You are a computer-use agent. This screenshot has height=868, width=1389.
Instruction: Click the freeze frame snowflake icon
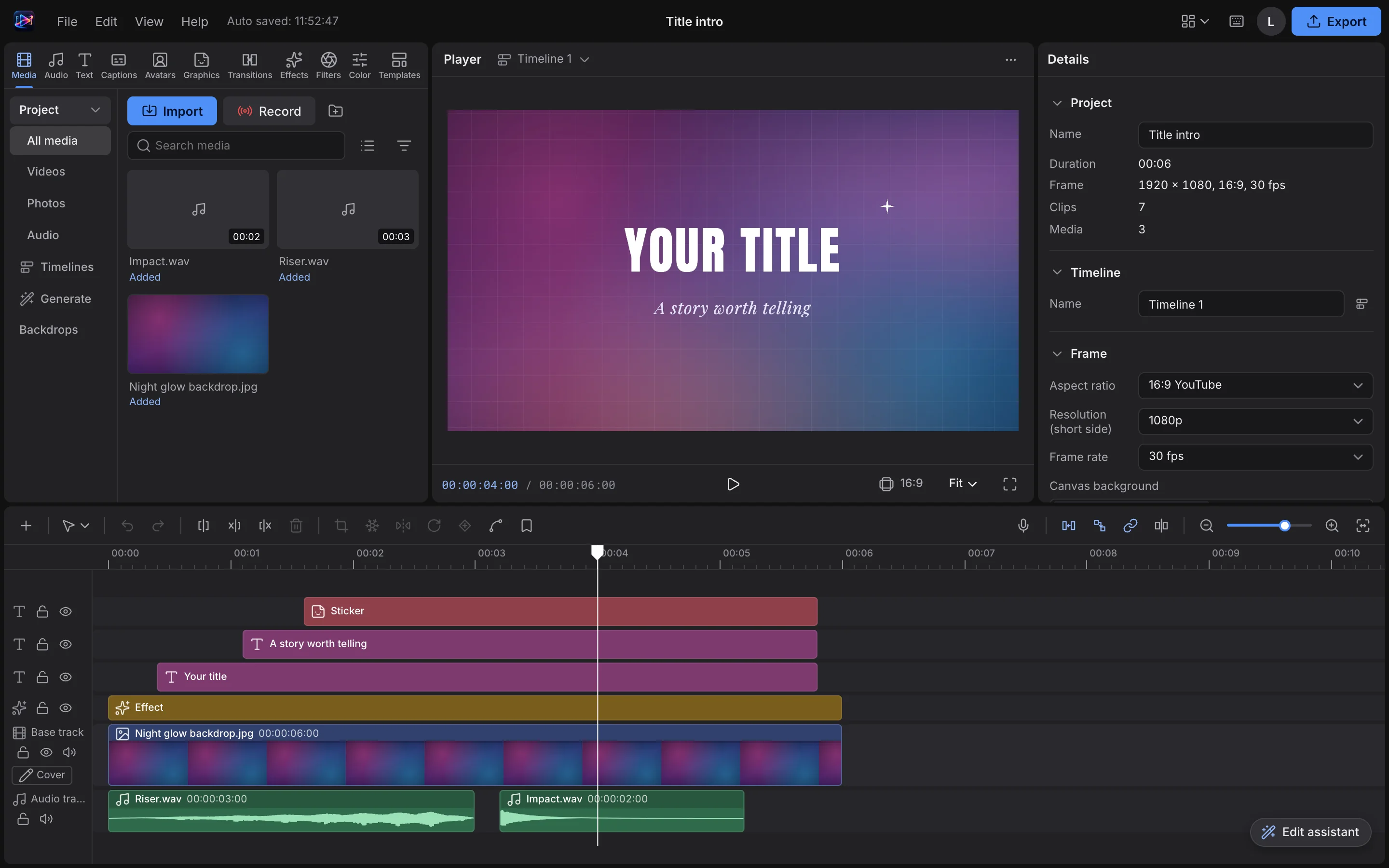[372, 525]
